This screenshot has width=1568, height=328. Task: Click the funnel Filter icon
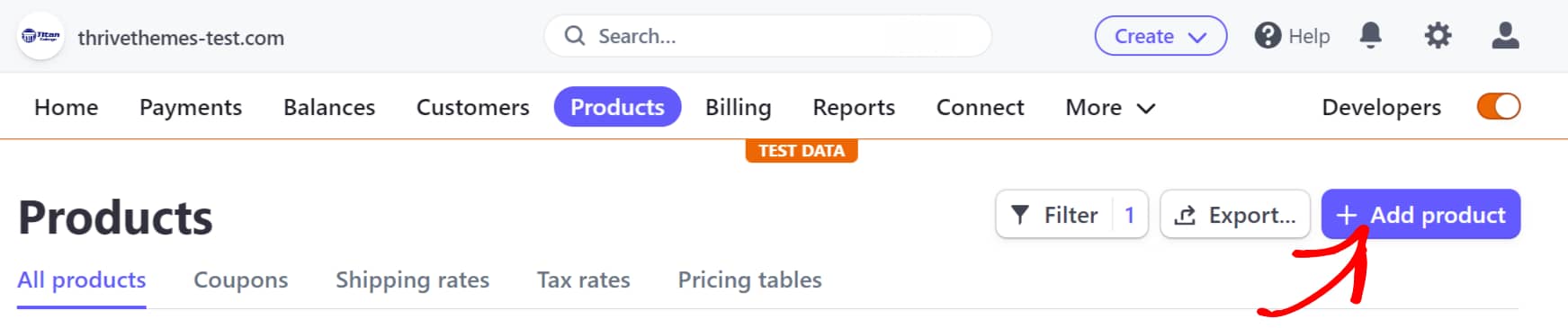[x=1019, y=215]
